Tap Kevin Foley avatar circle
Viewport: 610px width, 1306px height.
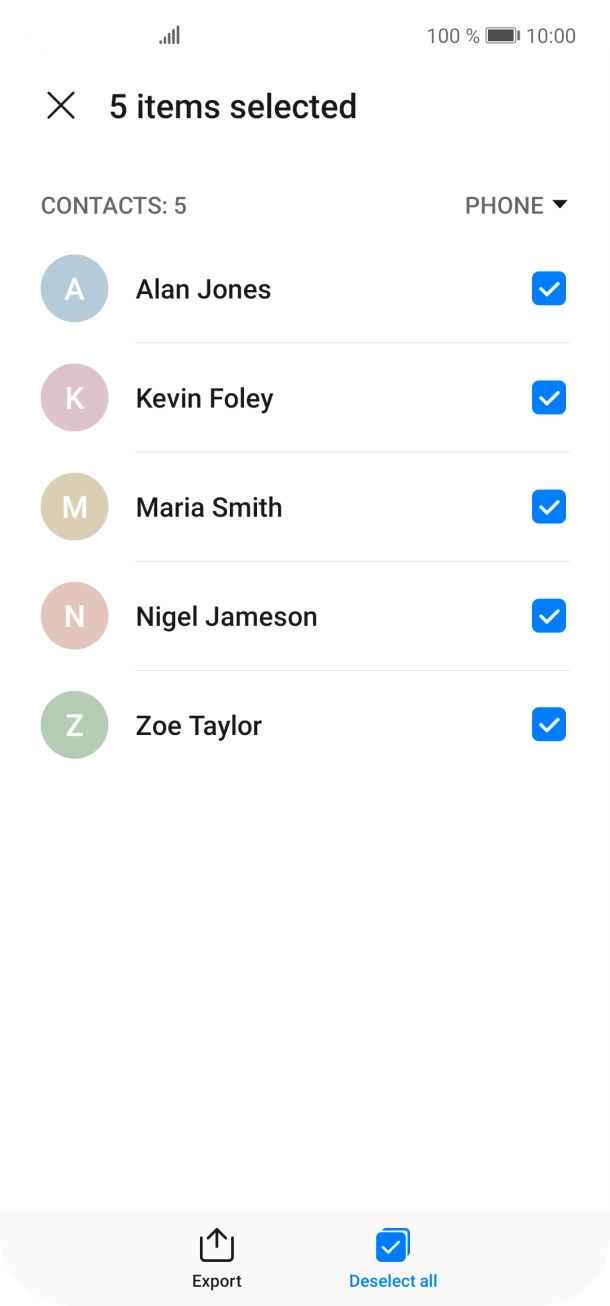point(74,398)
